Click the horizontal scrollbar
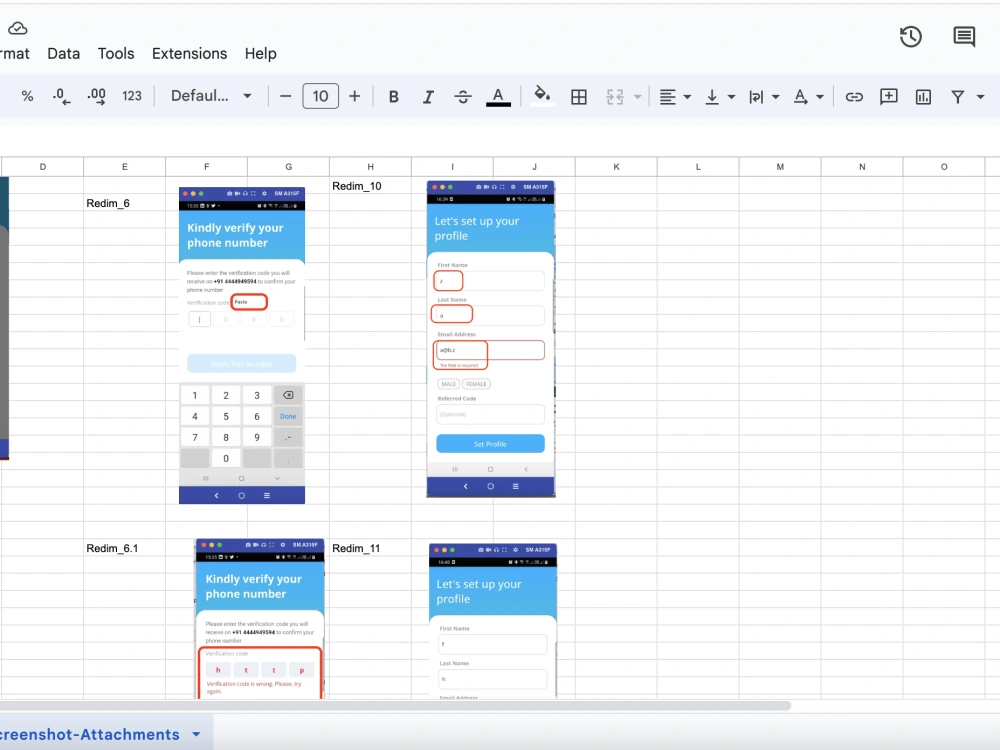 pos(395,705)
